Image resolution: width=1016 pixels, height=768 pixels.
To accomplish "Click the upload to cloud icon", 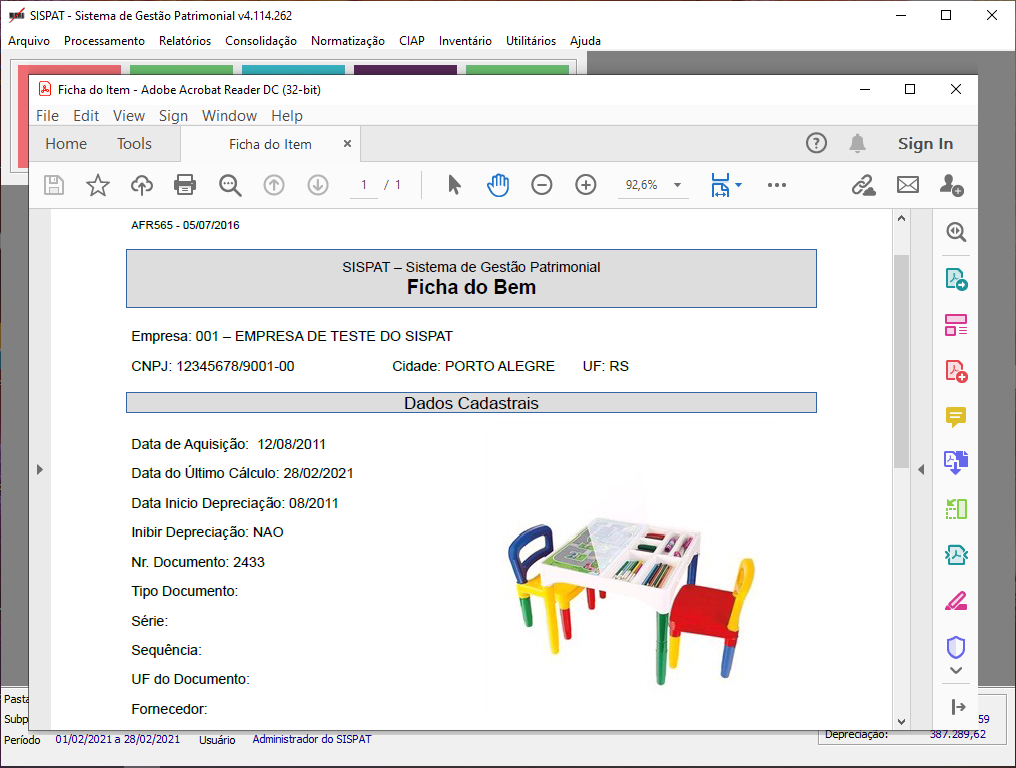I will coord(142,185).
